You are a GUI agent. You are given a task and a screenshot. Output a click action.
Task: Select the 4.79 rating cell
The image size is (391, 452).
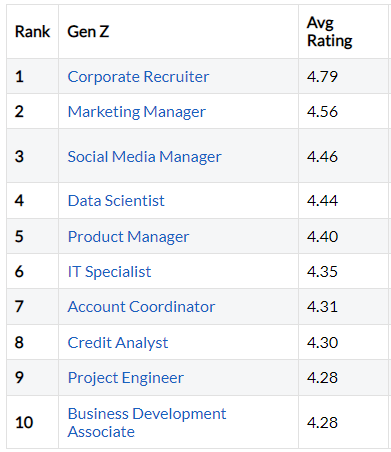(345, 77)
